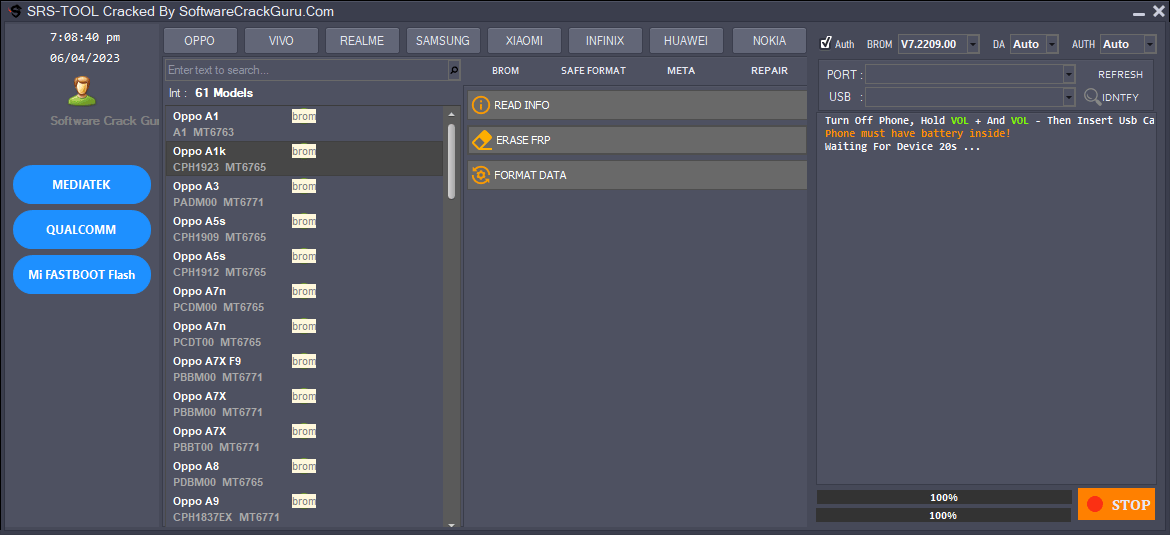Image resolution: width=1170 pixels, height=535 pixels.
Task: Select Oppo A7n PCDM00 model
Action: click(x=304, y=298)
